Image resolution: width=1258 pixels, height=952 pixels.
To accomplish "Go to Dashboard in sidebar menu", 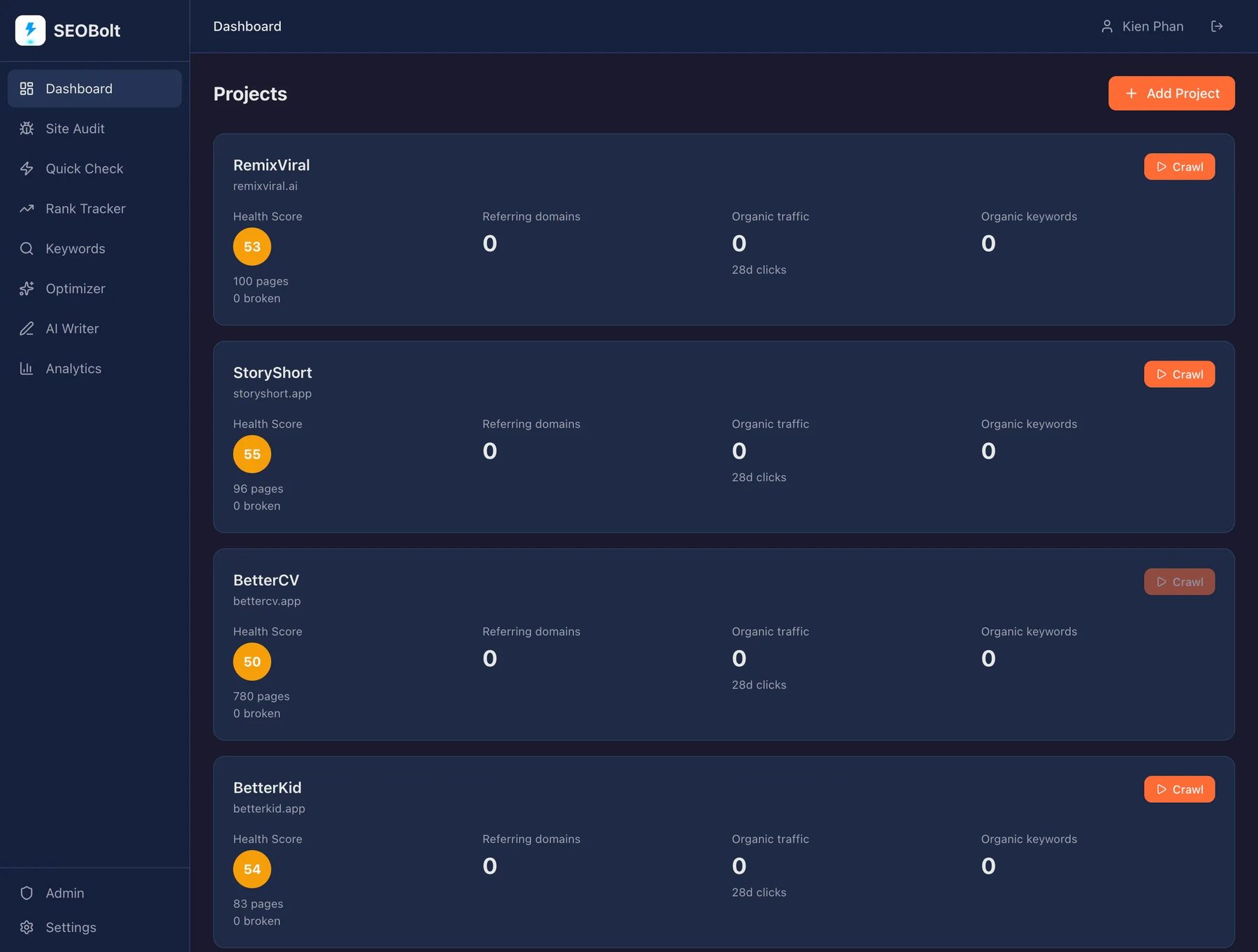I will 94,89.
